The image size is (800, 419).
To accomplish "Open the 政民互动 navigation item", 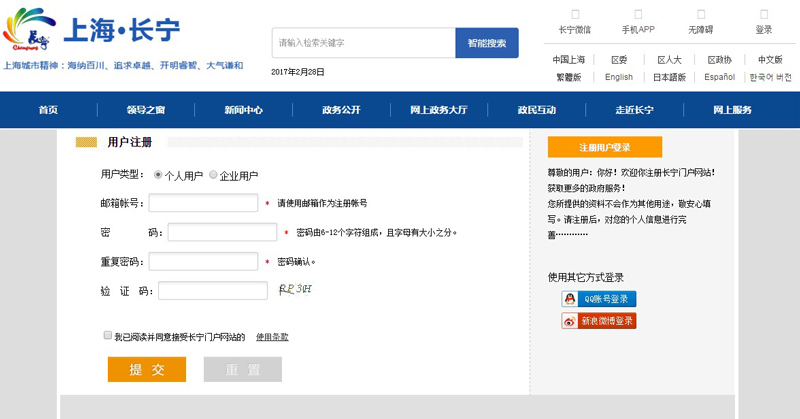I will point(536,110).
